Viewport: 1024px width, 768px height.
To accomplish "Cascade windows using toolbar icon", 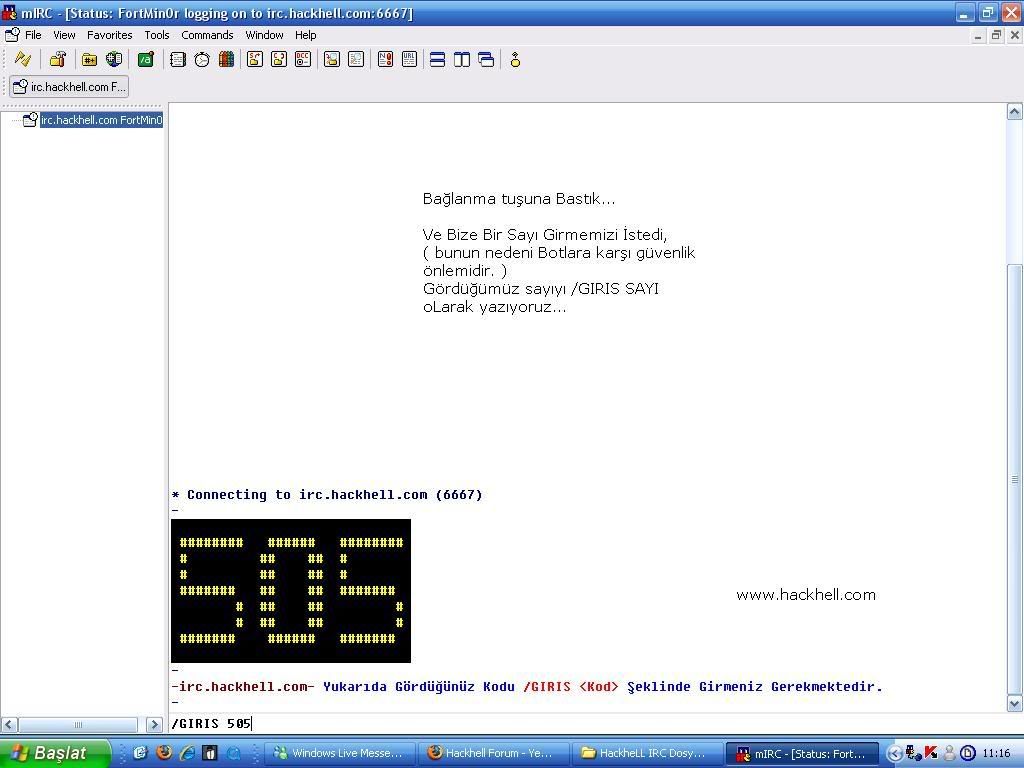I will (486, 59).
